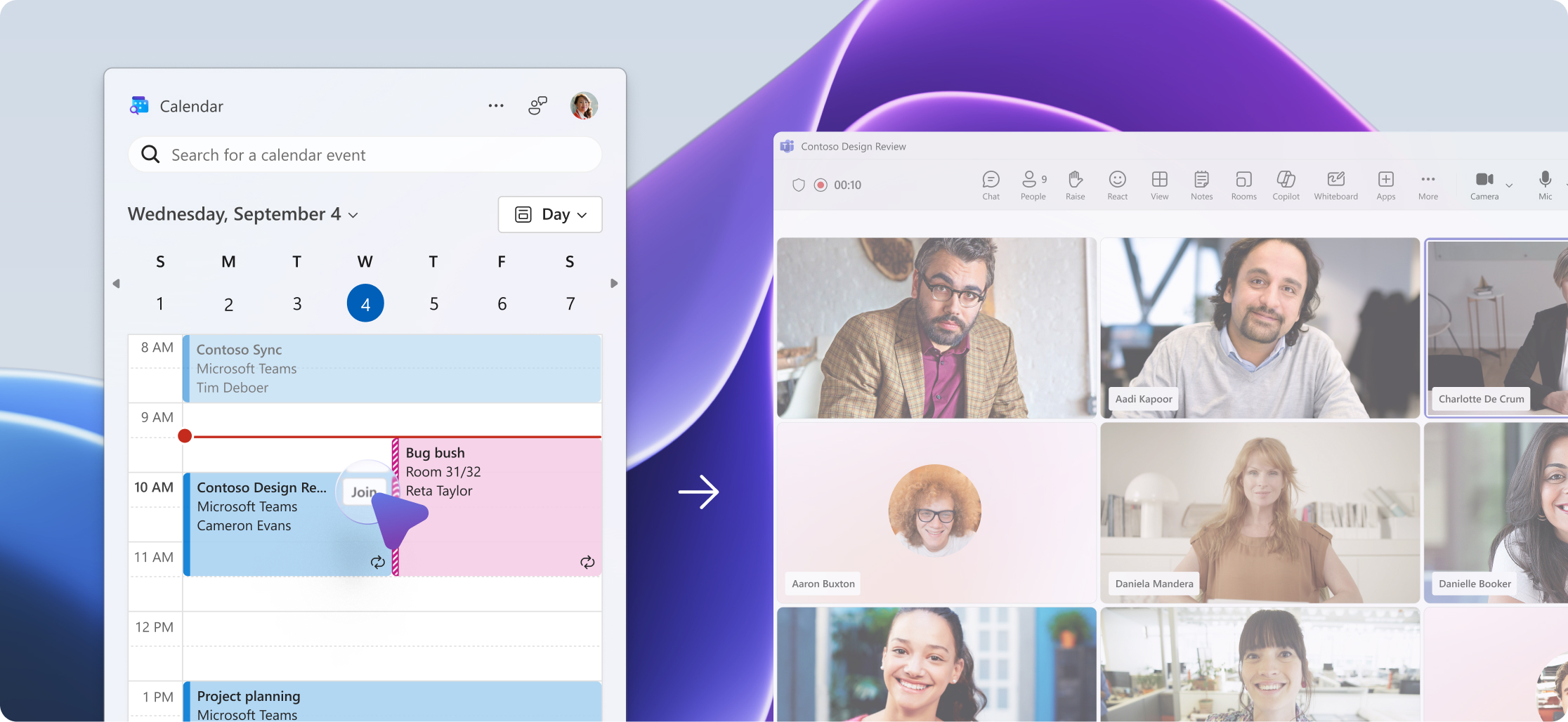
Task: Launch Copilot in the meeting
Action: click(1286, 185)
